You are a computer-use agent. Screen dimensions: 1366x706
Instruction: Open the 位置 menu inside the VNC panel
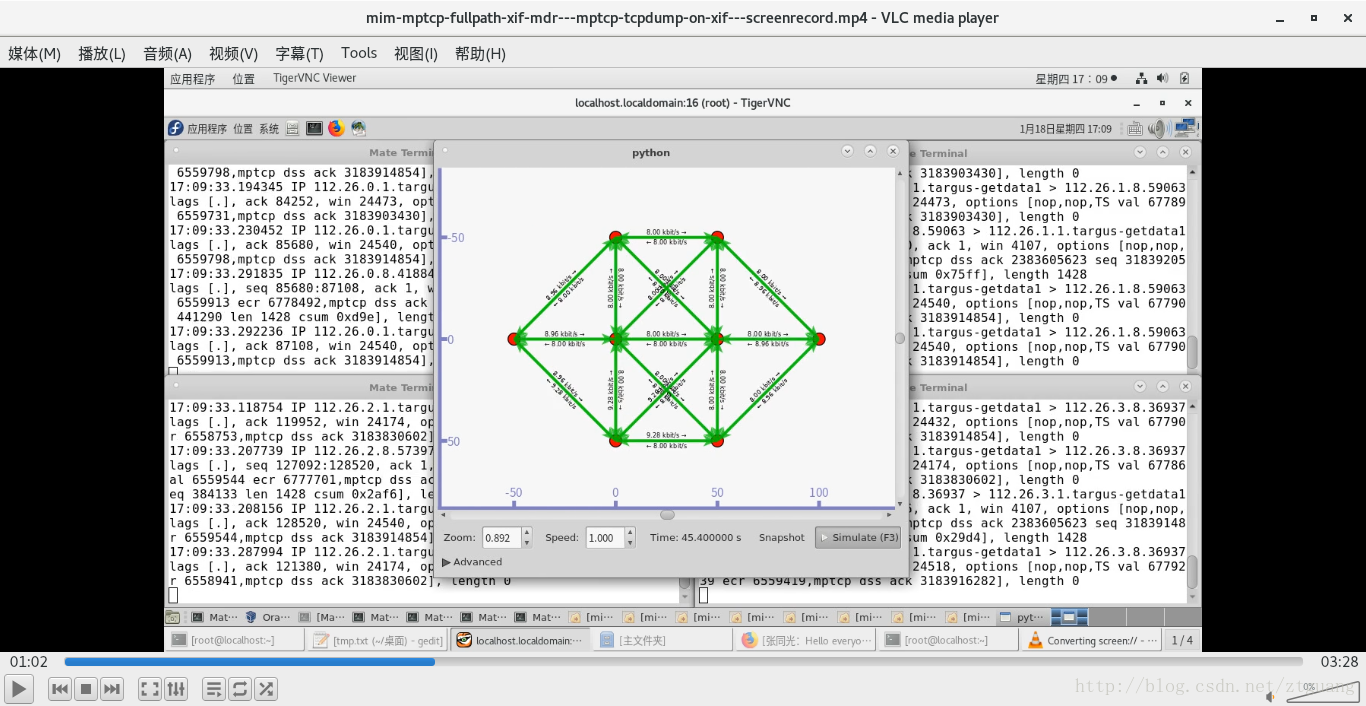pos(243,128)
